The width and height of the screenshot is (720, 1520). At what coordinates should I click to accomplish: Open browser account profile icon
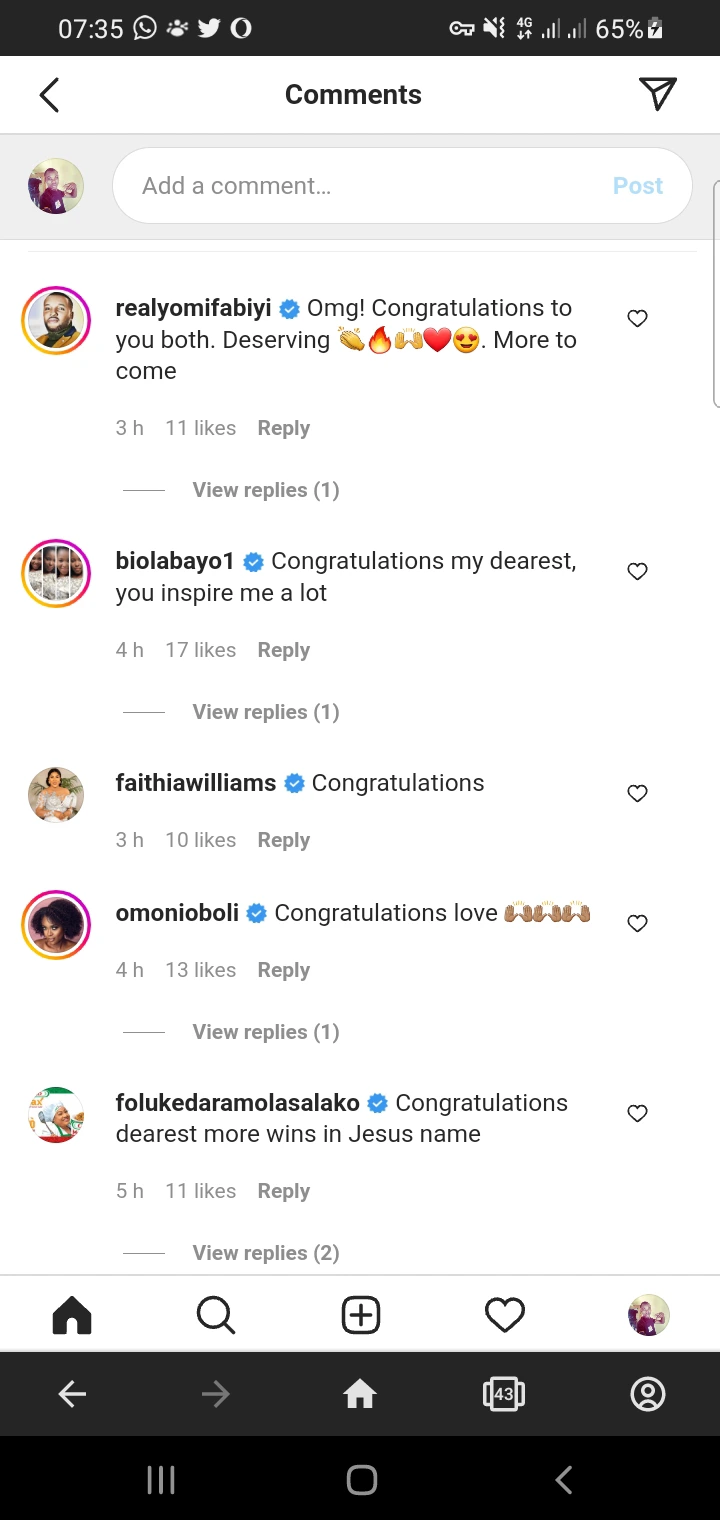[648, 1394]
